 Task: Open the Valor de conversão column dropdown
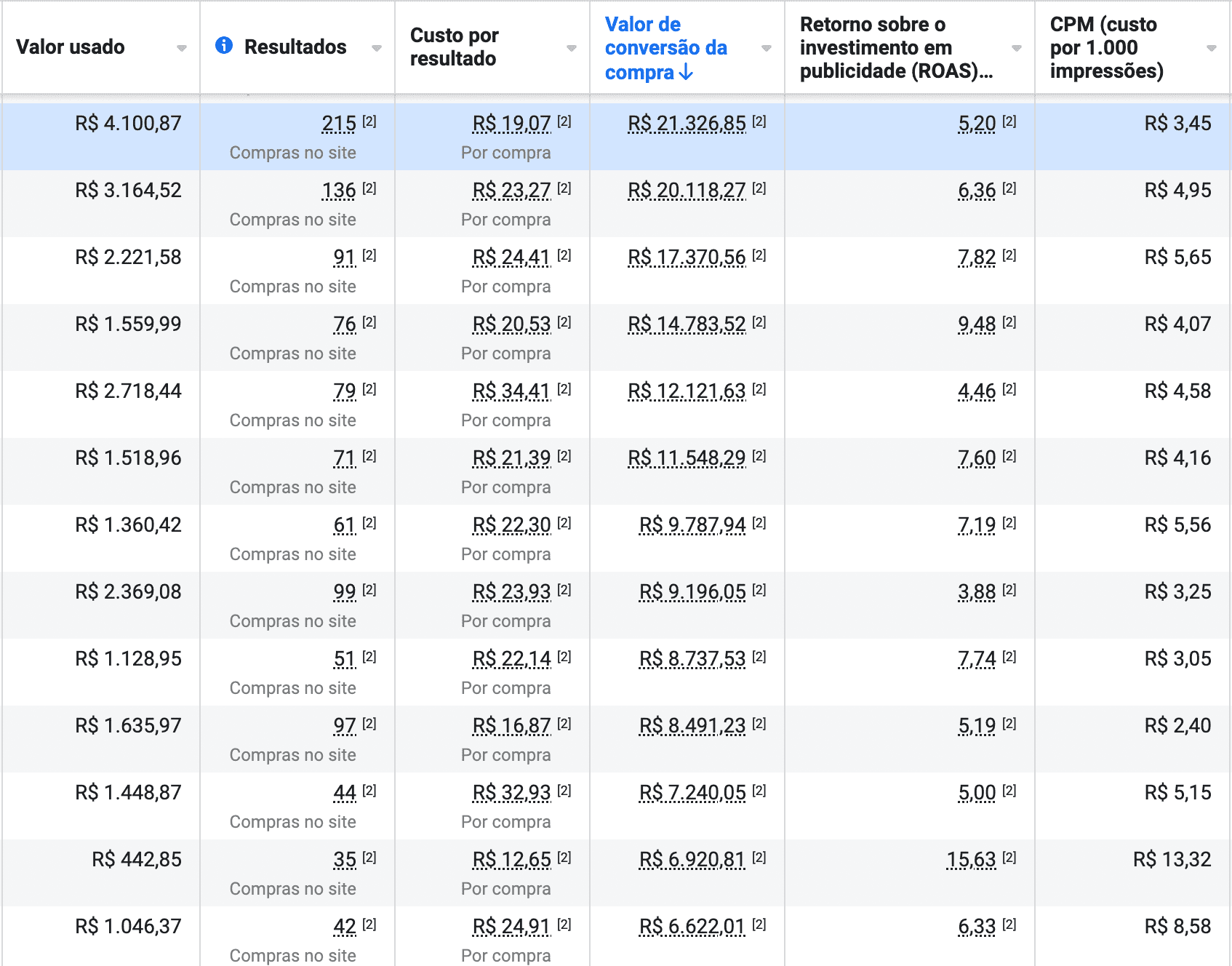[767, 48]
